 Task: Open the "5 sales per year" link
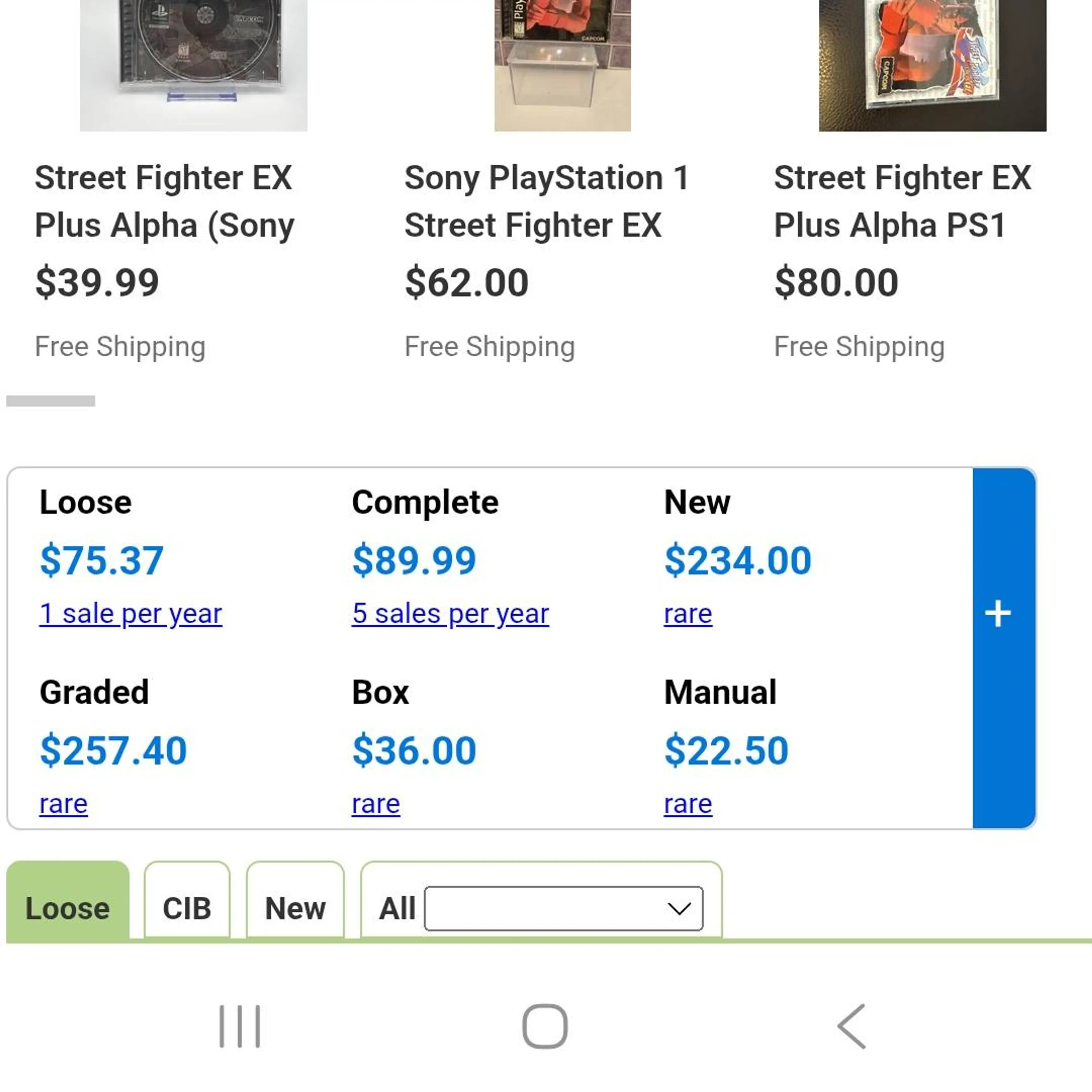(450, 613)
